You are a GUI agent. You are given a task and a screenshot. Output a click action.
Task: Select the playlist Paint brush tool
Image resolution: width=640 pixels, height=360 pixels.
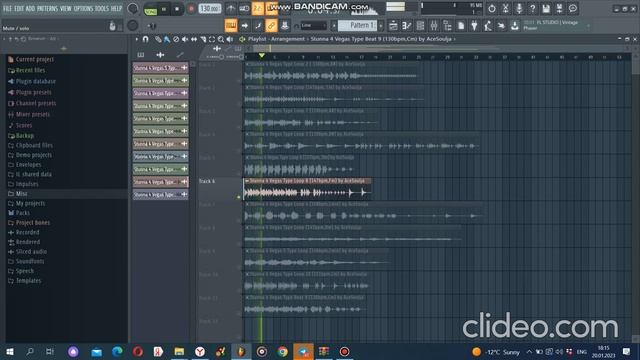167,39
